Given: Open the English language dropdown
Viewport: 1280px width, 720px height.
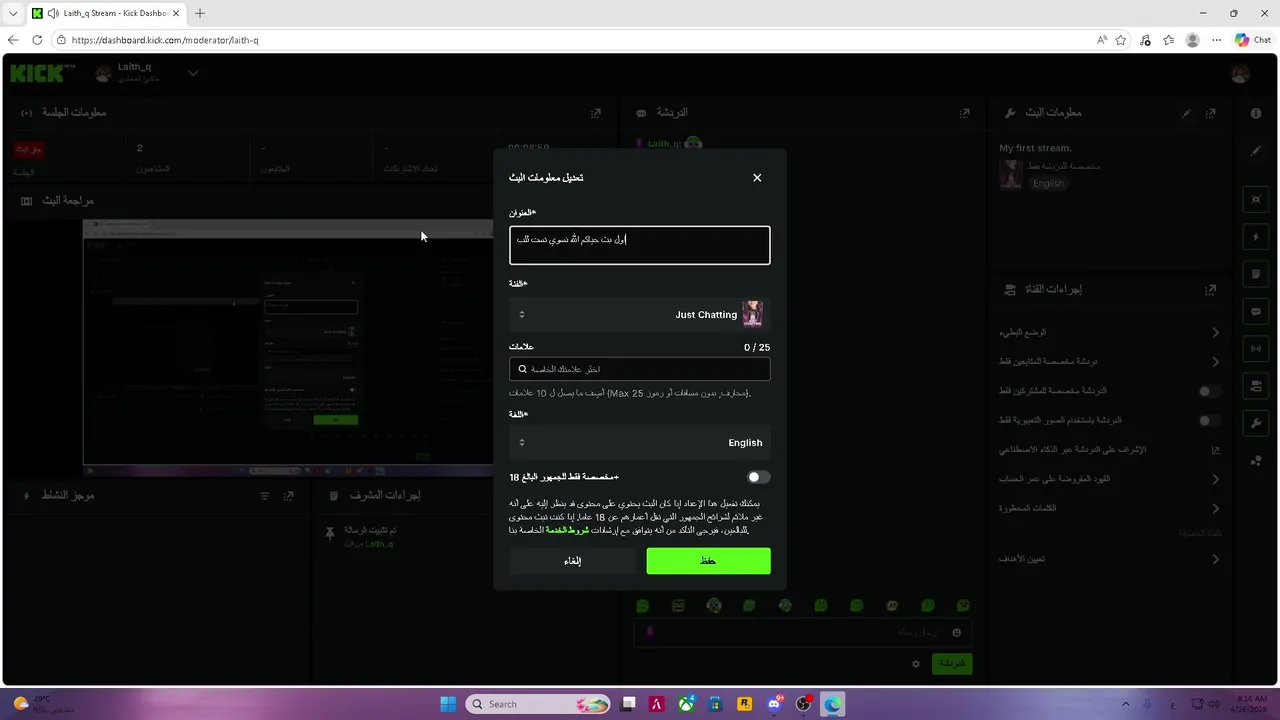Looking at the screenshot, I should point(640,442).
